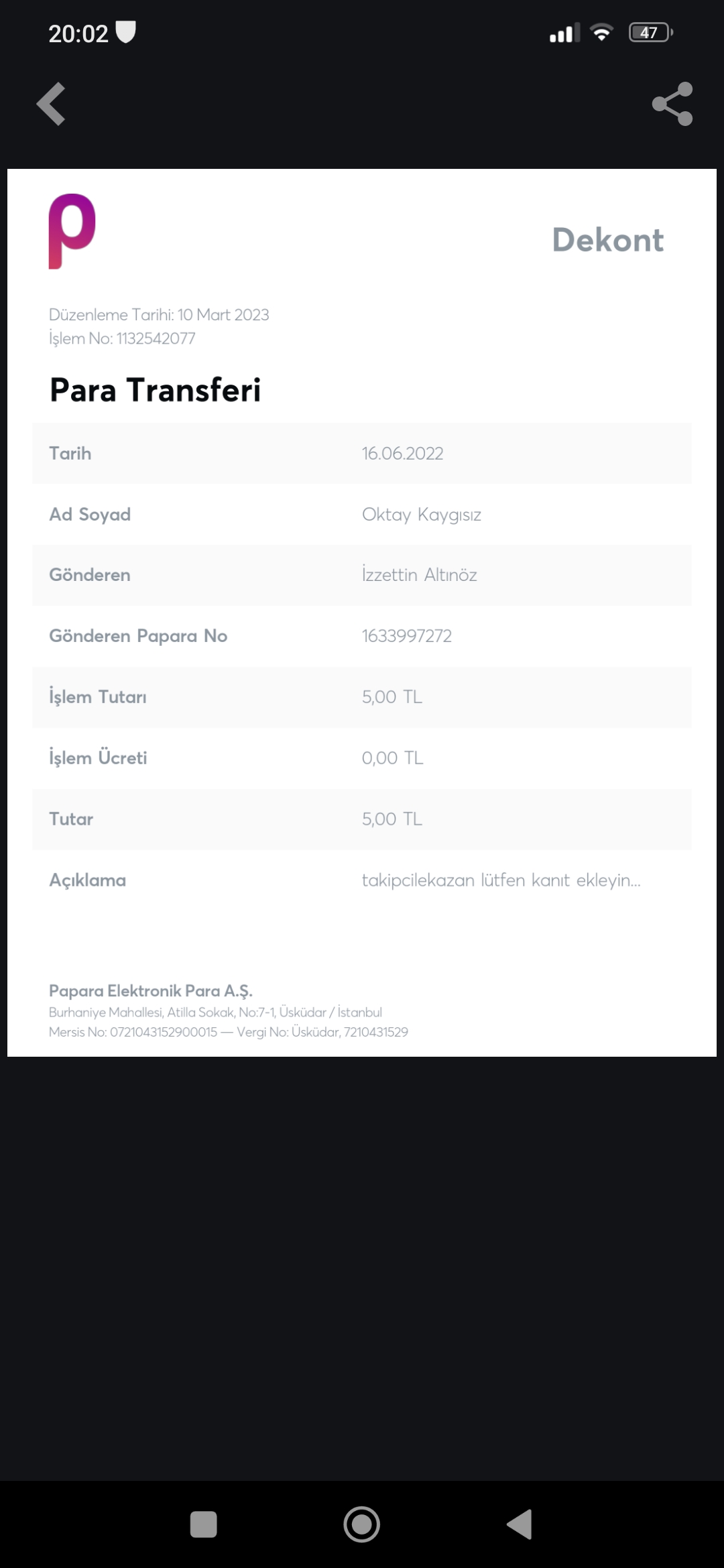Tap the Para Transferi title
Viewport: 724px width, 1568px height.
point(156,390)
